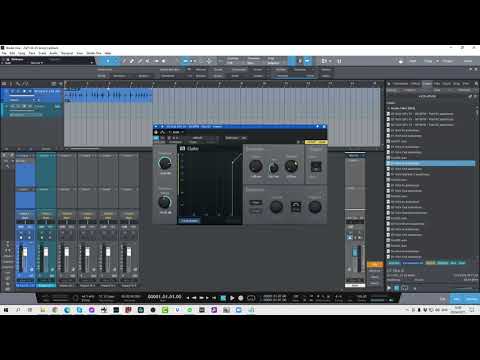Toggle the highlighted Snap button in the toolbar

click(x=307, y=61)
